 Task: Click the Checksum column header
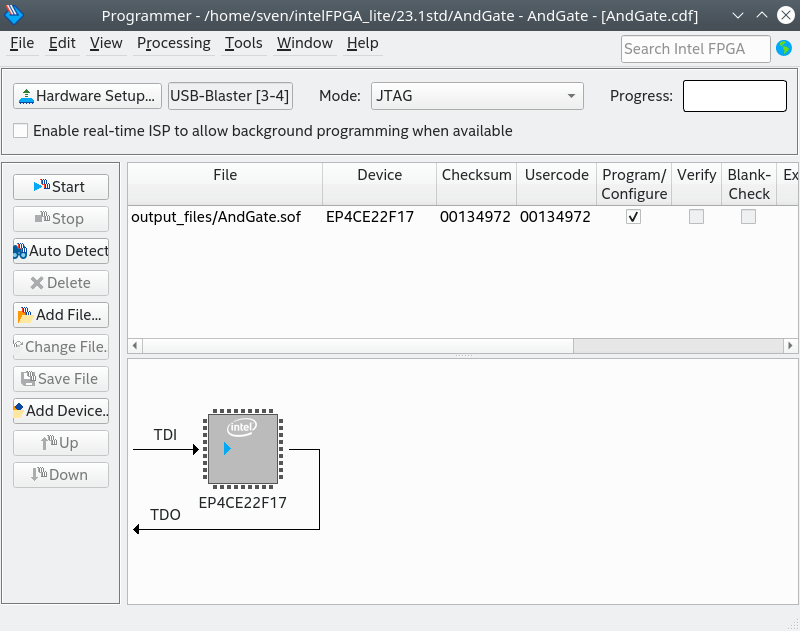point(477,184)
